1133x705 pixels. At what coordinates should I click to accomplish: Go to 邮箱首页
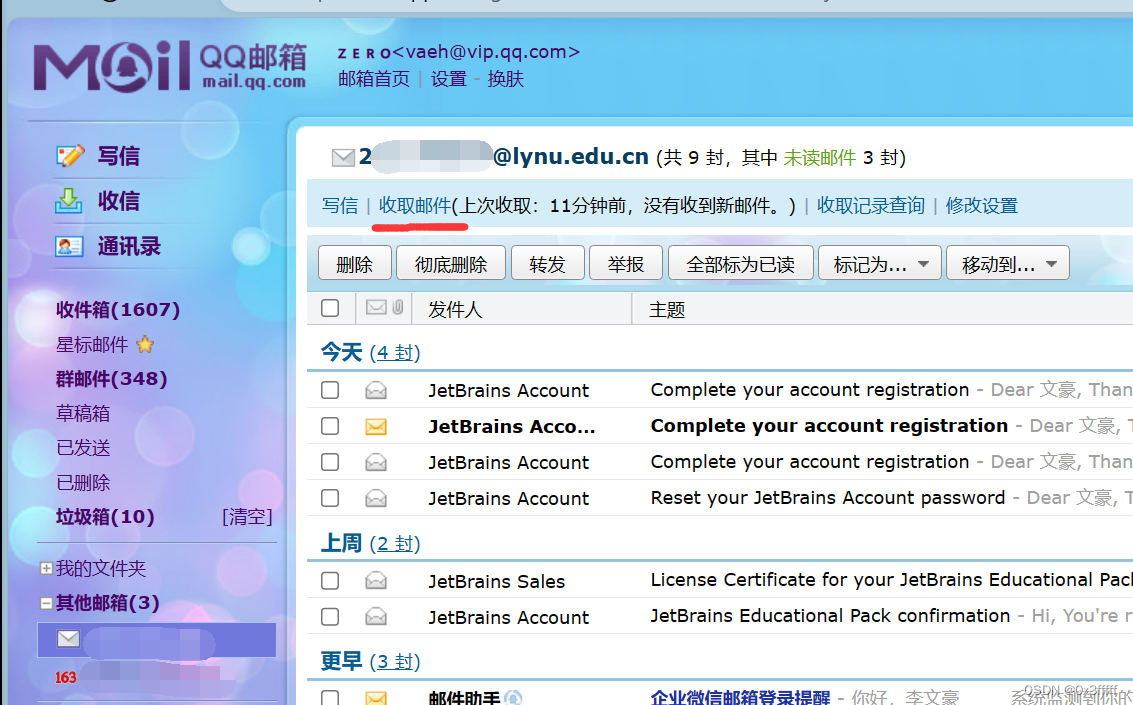pyautogui.click(x=374, y=79)
